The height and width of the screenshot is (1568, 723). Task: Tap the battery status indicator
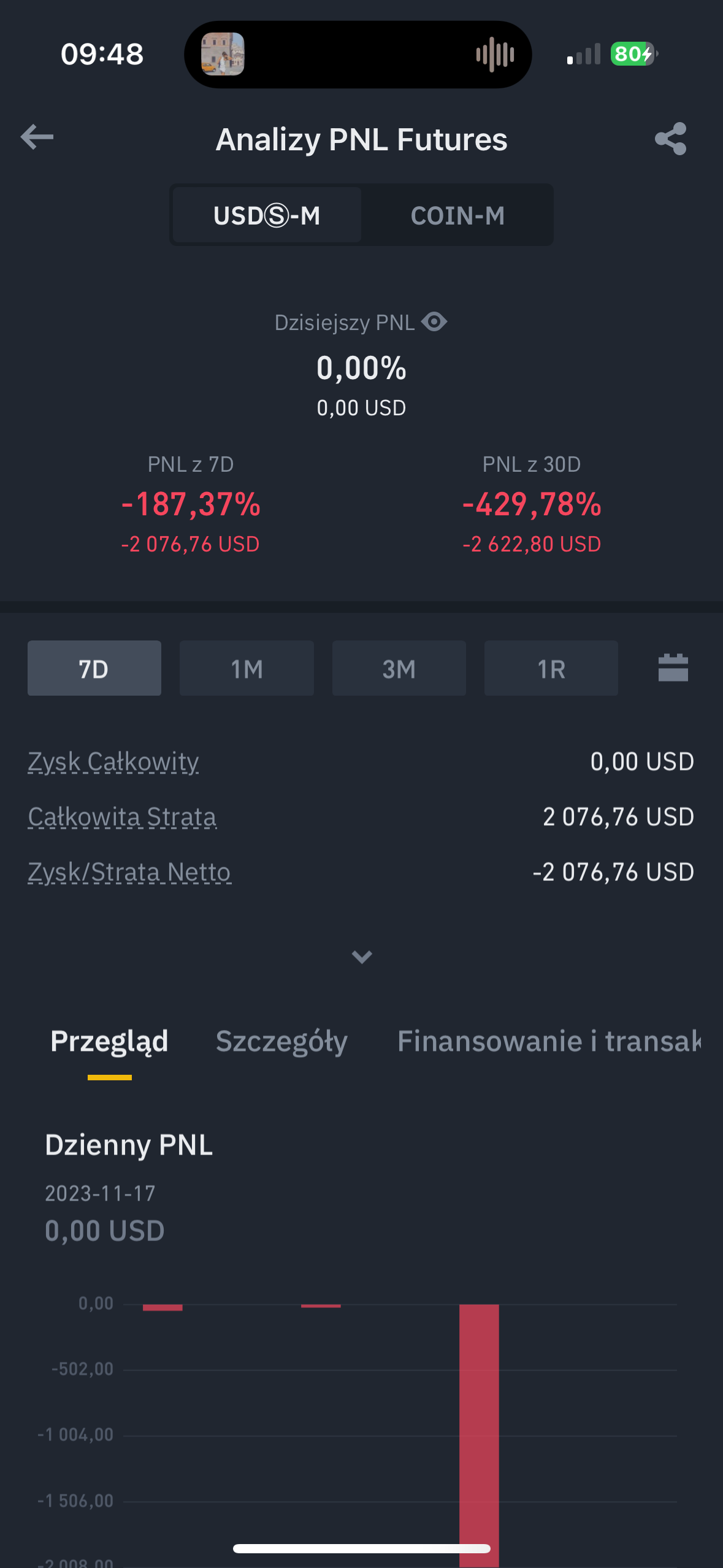tap(633, 54)
